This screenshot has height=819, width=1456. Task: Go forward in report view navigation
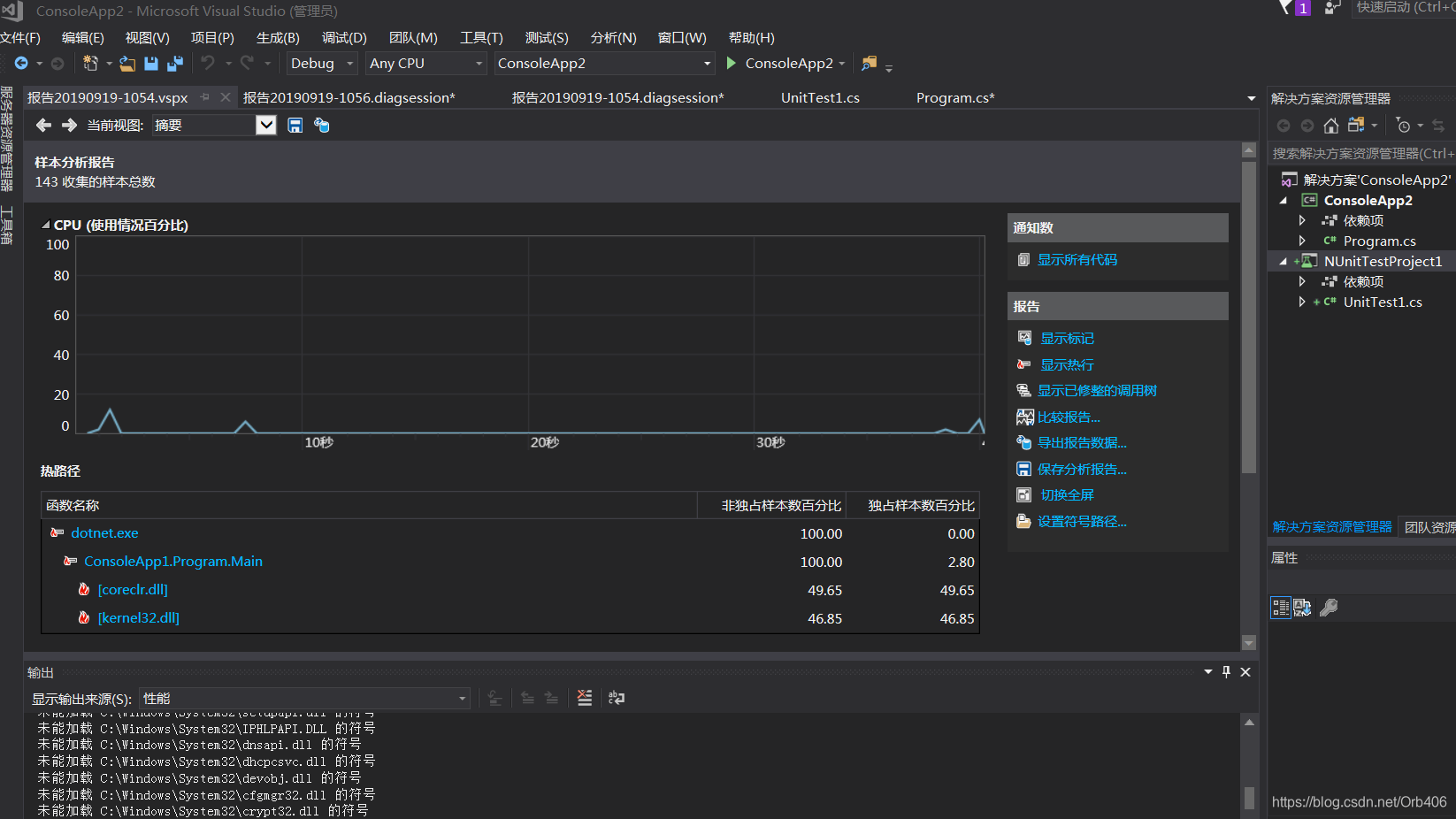coord(69,126)
